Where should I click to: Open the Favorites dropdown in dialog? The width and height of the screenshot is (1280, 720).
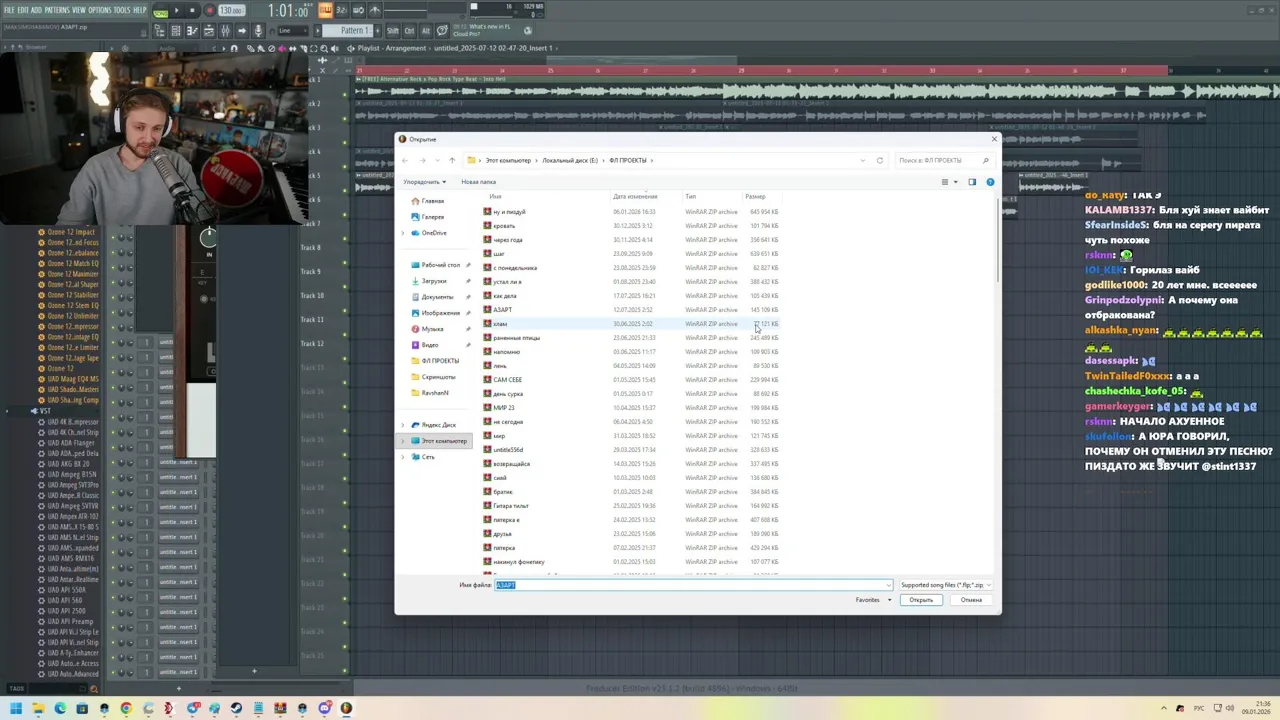[873, 600]
